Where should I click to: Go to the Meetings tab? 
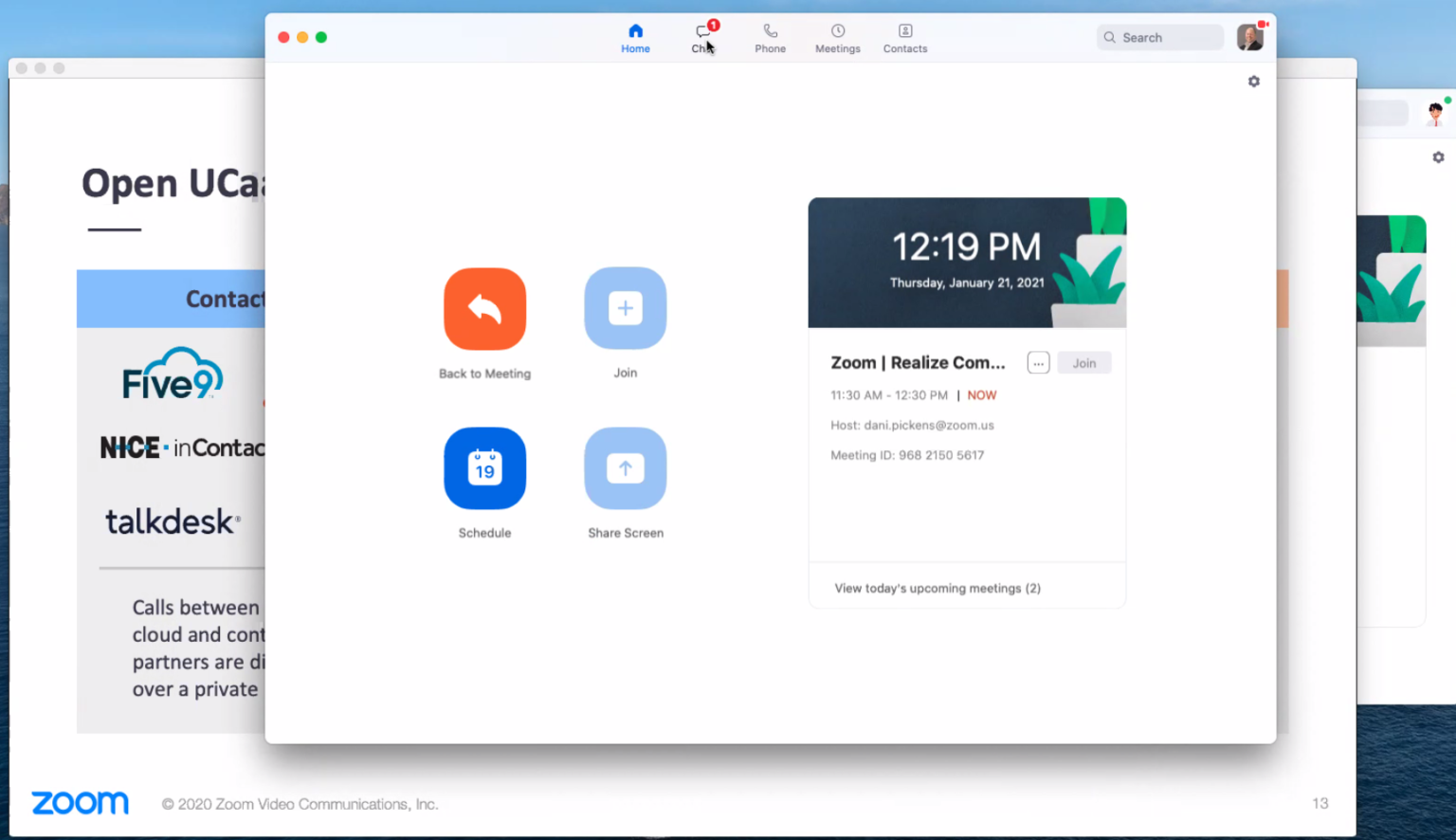point(837,38)
